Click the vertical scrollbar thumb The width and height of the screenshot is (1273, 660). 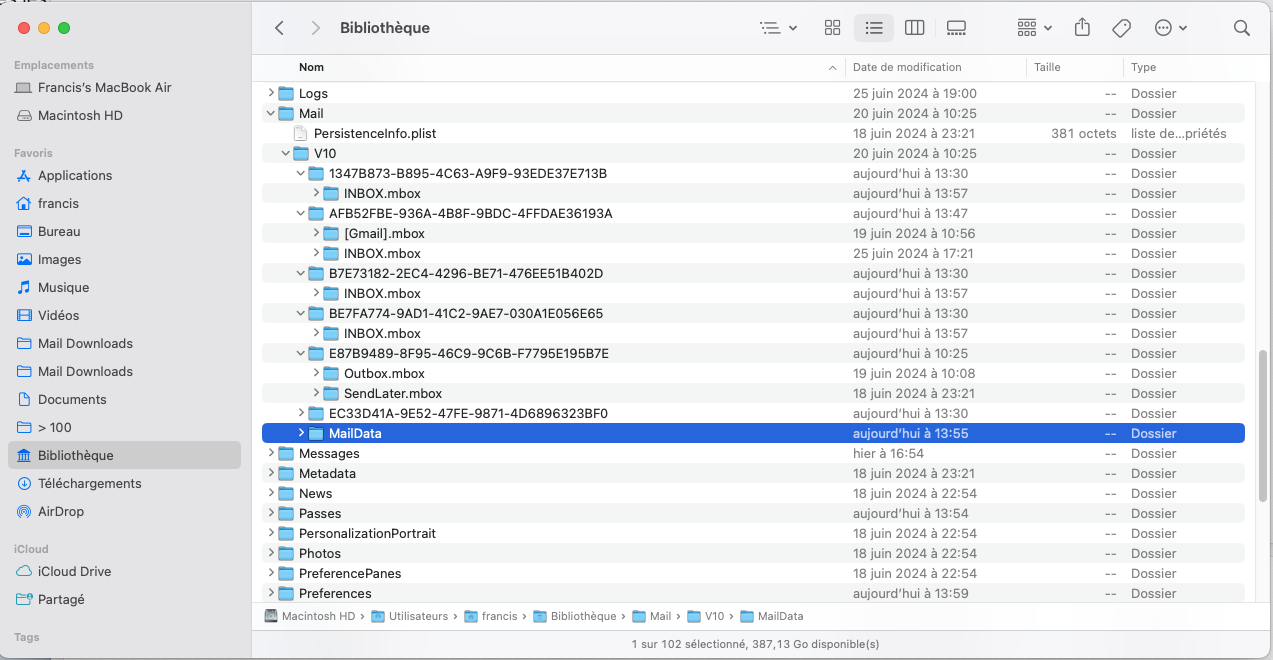(x=1263, y=427)
